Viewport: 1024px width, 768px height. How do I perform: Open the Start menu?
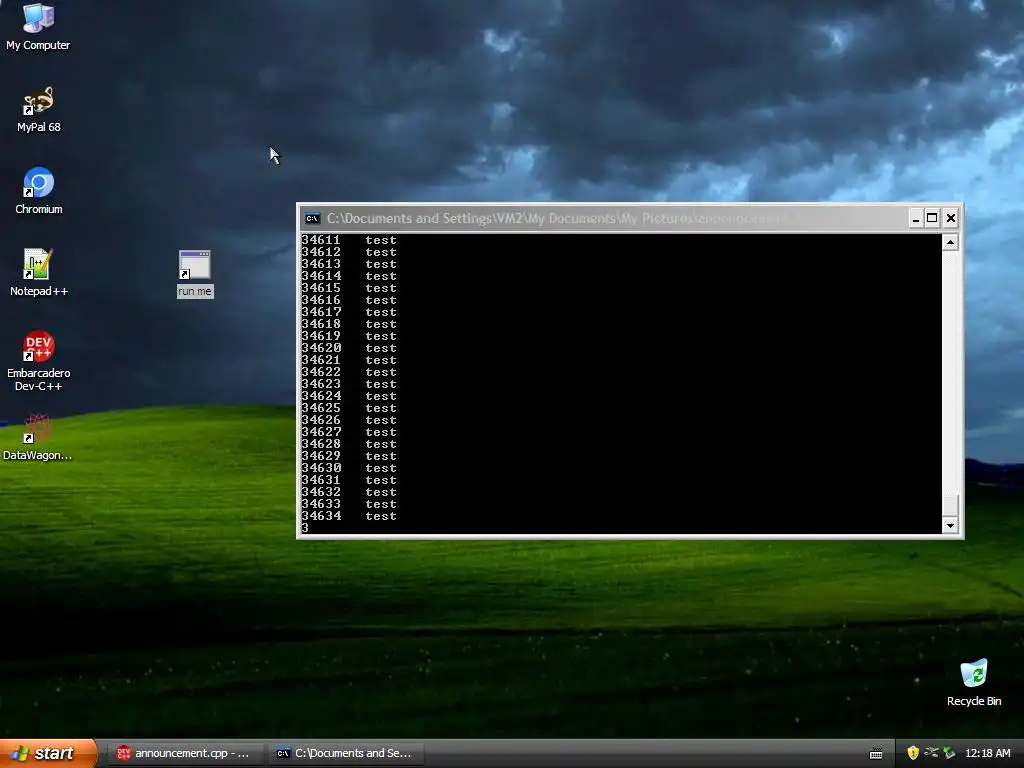click(x=48, y=753)
